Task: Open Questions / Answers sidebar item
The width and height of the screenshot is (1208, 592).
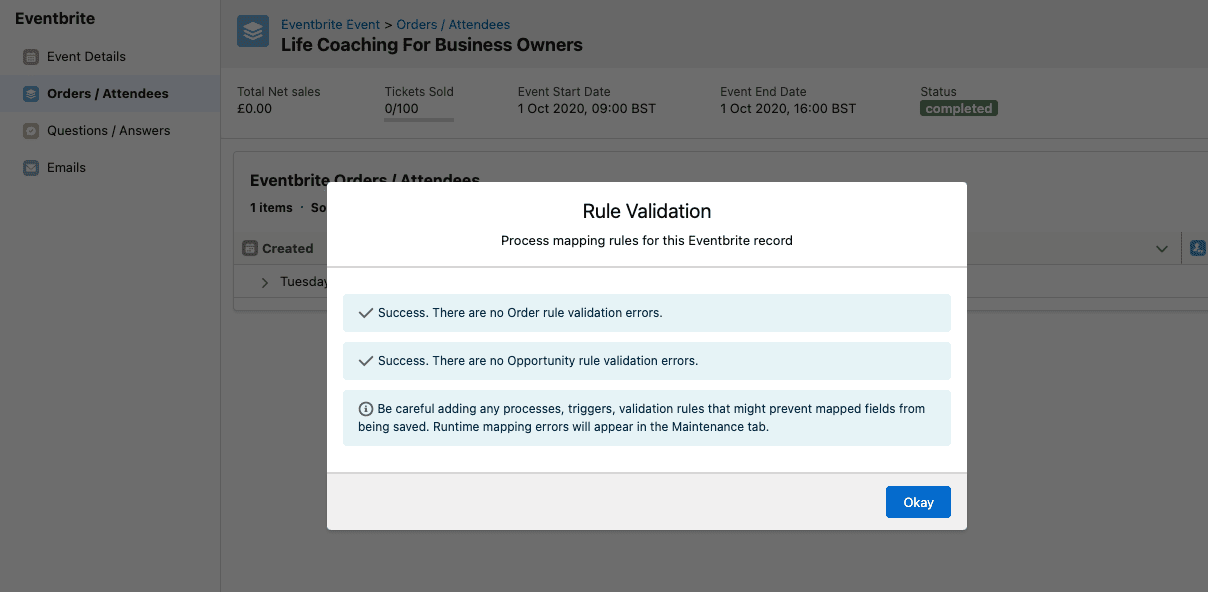Action: point(109,131)
